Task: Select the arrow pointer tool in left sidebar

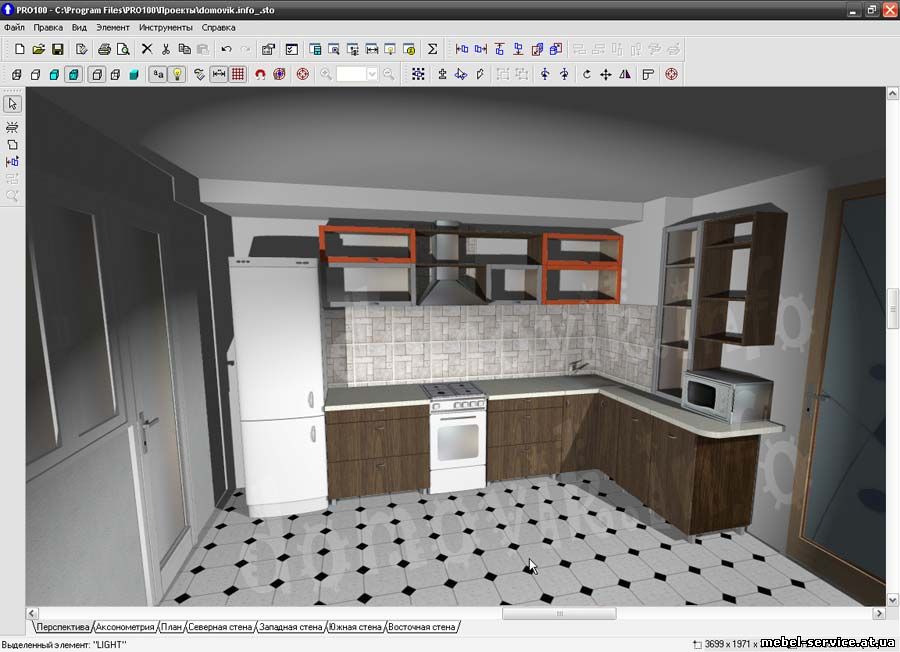Action: click(12, 104)
